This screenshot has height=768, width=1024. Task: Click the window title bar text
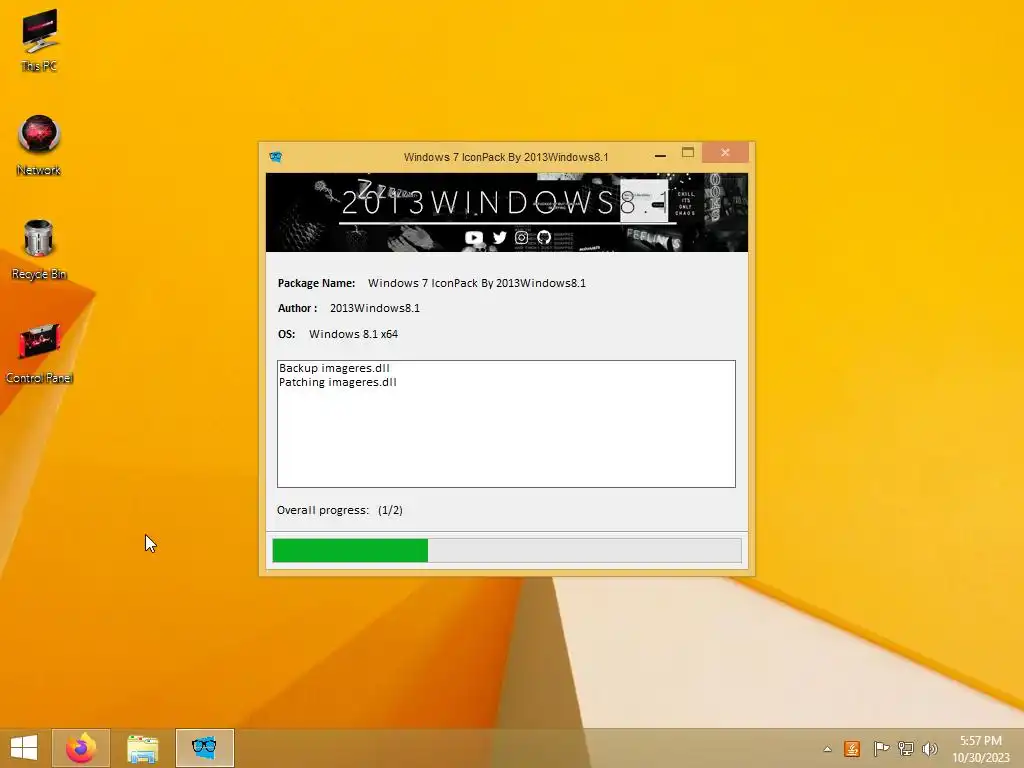[x=506, y=157]
